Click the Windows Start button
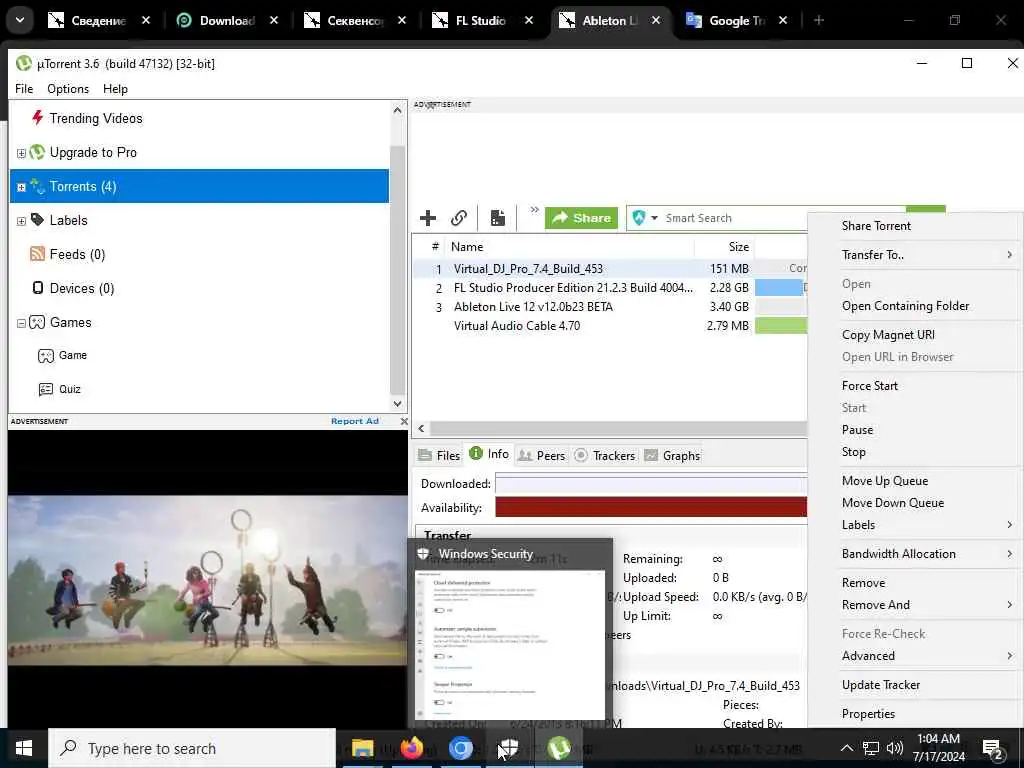The image size is (1024, 768). [24, 748]
